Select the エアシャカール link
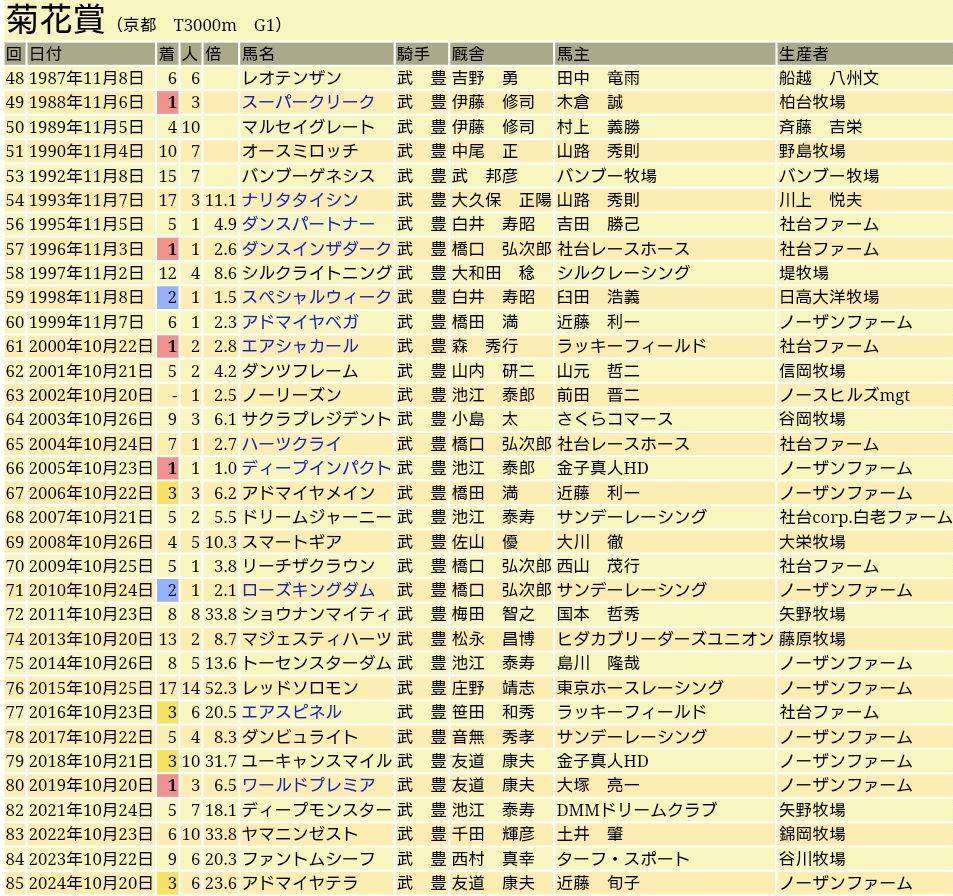 coord(299,346)
